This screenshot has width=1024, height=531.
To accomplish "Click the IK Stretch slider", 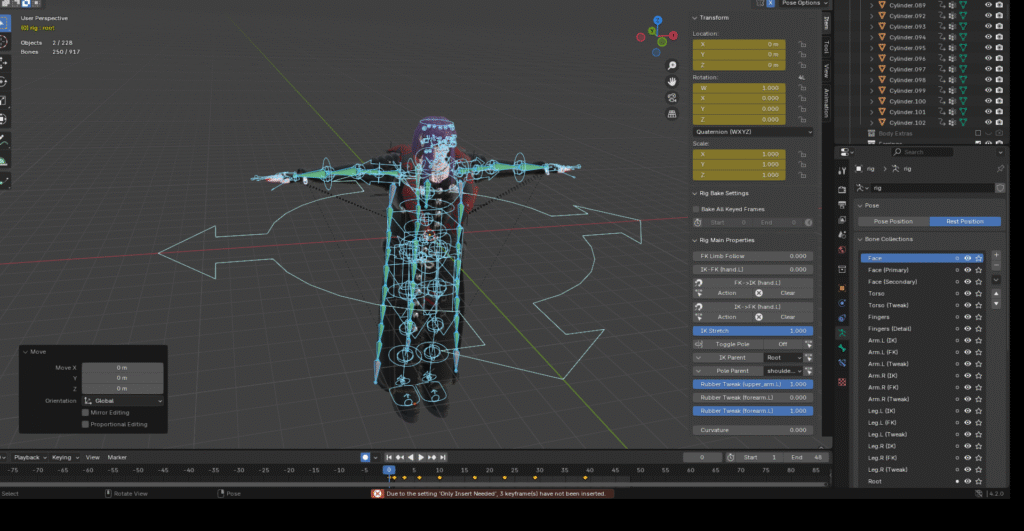I will pos(752,330).
